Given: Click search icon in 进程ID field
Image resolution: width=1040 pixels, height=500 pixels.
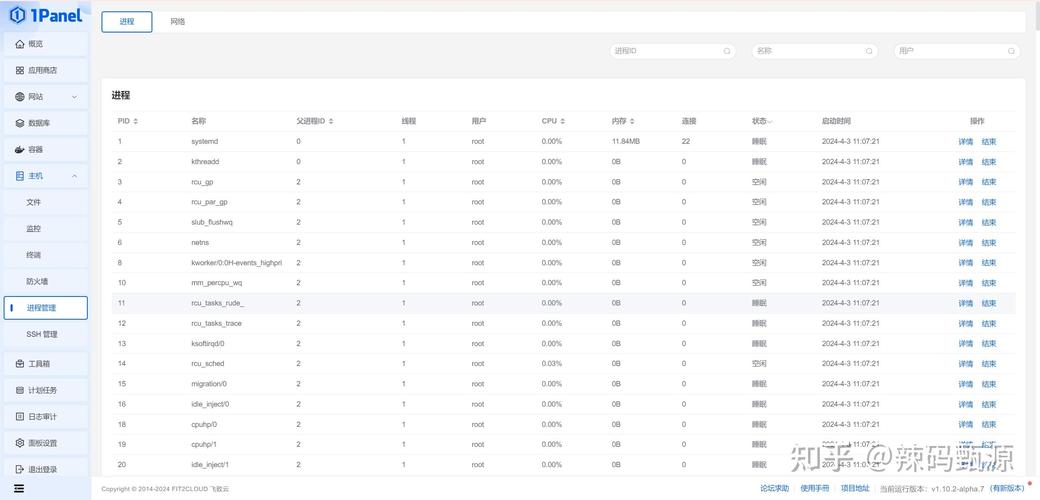Looking at the screenshot, I should (727, 51).
